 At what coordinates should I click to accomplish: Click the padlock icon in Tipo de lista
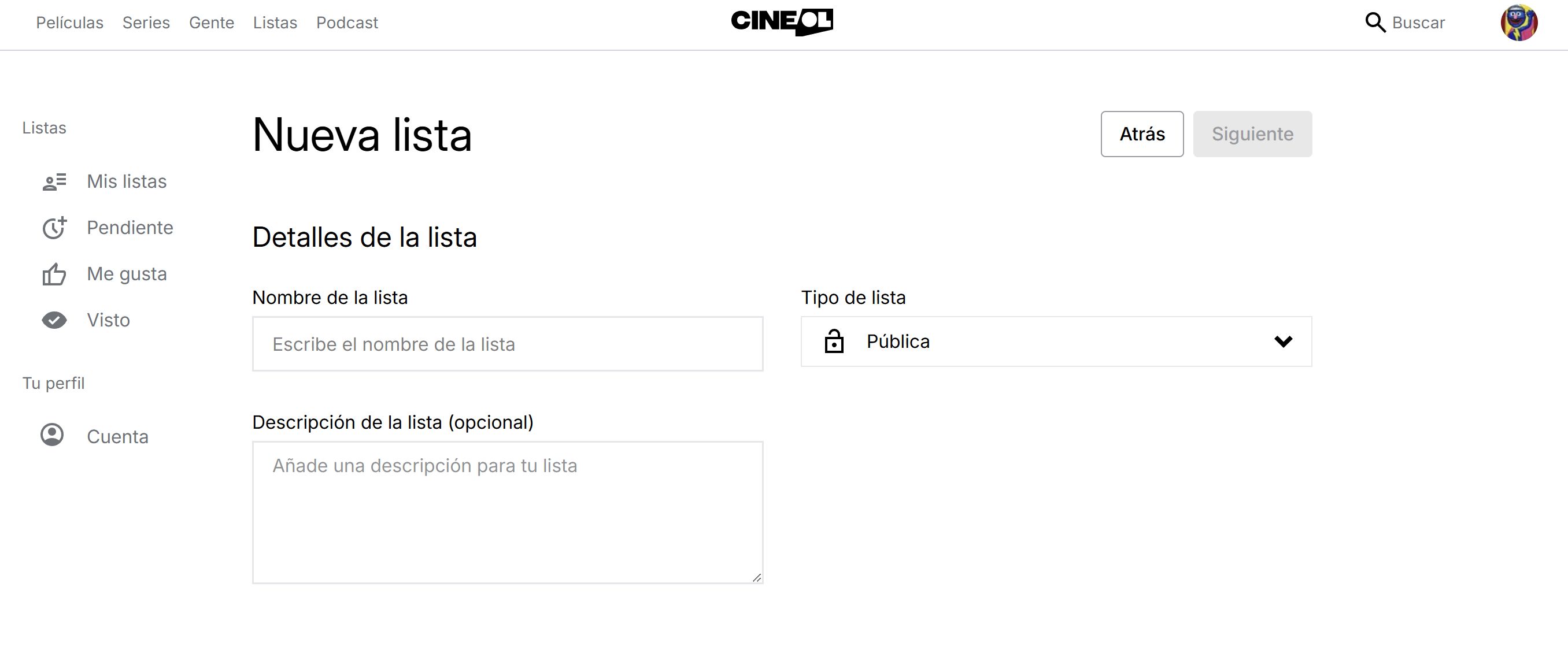834,341
